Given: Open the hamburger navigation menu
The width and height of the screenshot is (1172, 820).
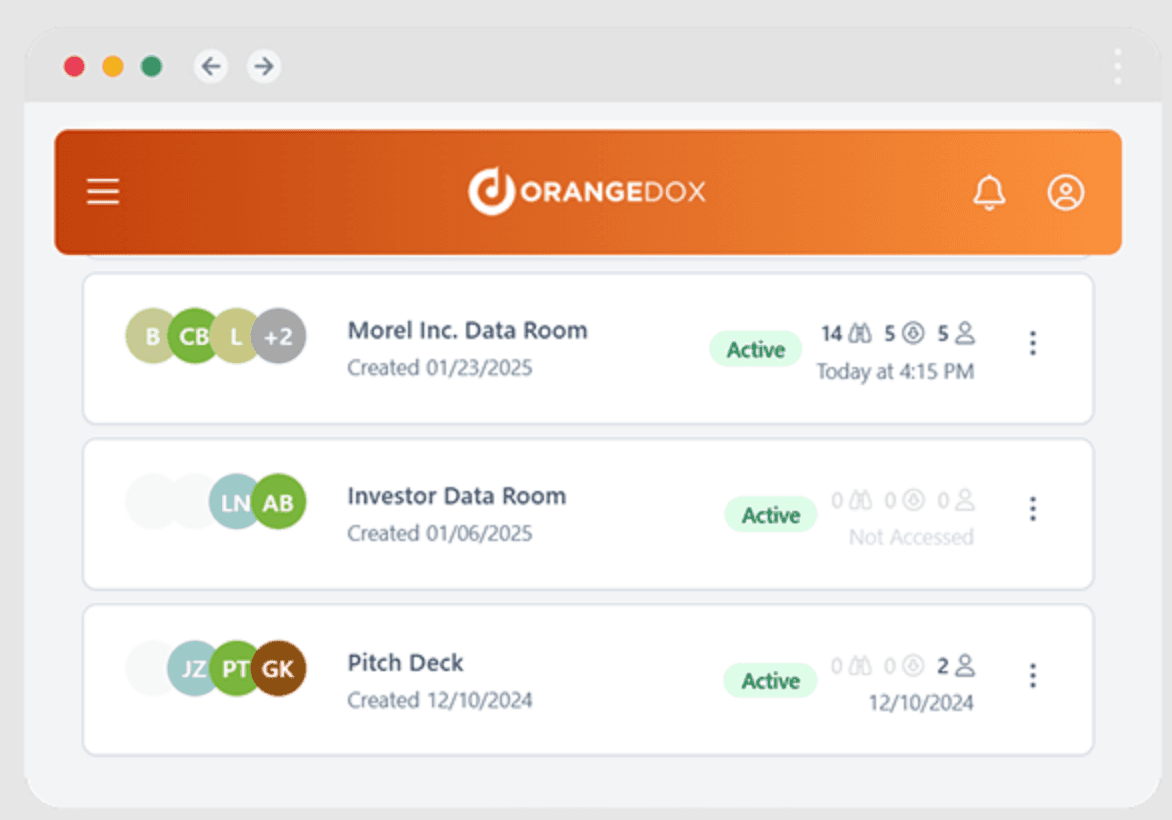Looking at the screenshot, I should tap(102, 192).
